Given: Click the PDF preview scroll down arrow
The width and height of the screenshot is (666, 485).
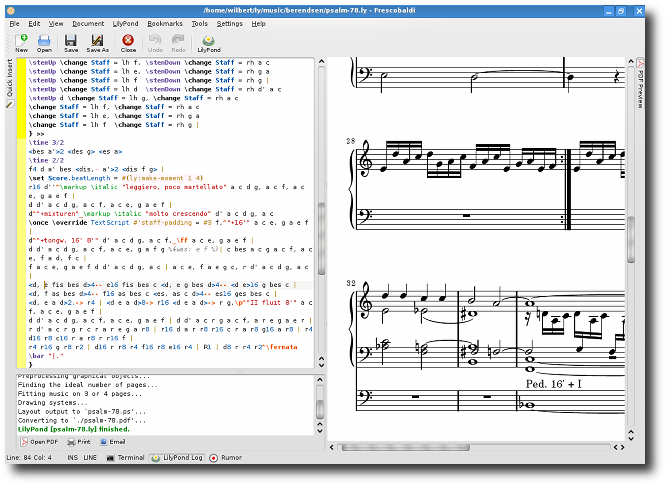Looking at the screenshot, I should click(631, 438).
